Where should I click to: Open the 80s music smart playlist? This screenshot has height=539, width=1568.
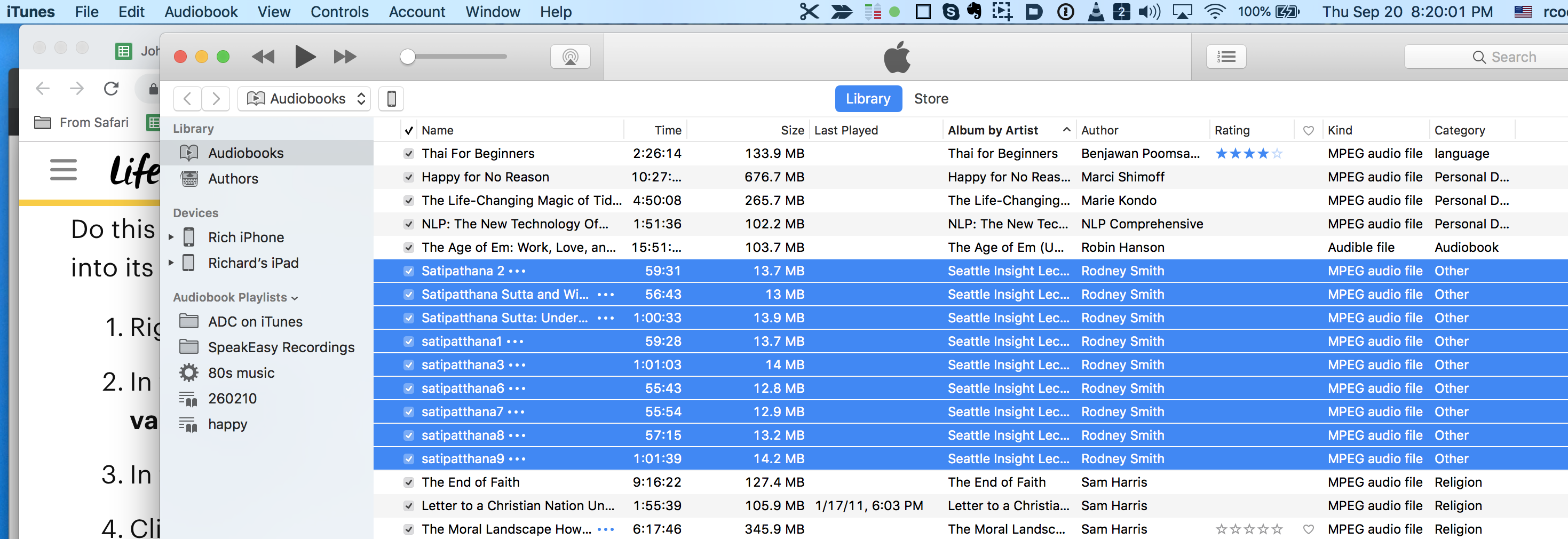(267, 372)
